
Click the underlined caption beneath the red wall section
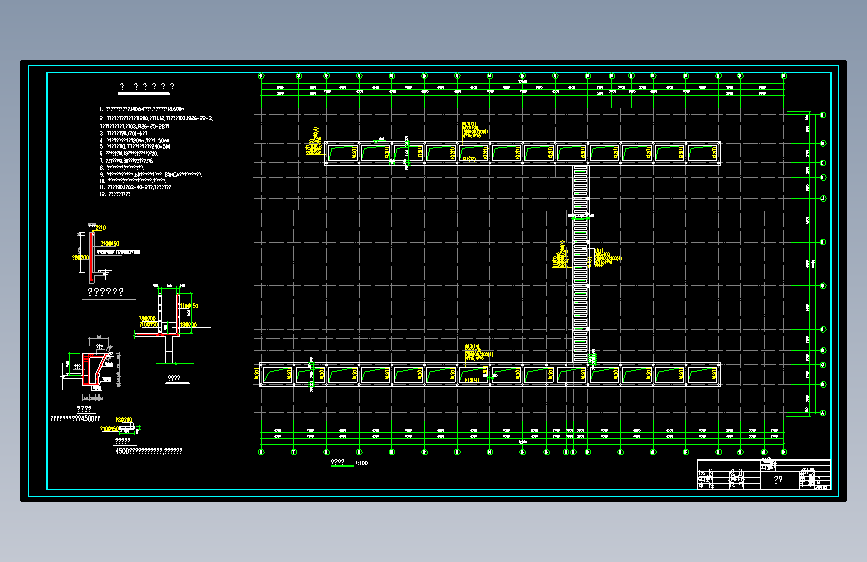[106, 293]
